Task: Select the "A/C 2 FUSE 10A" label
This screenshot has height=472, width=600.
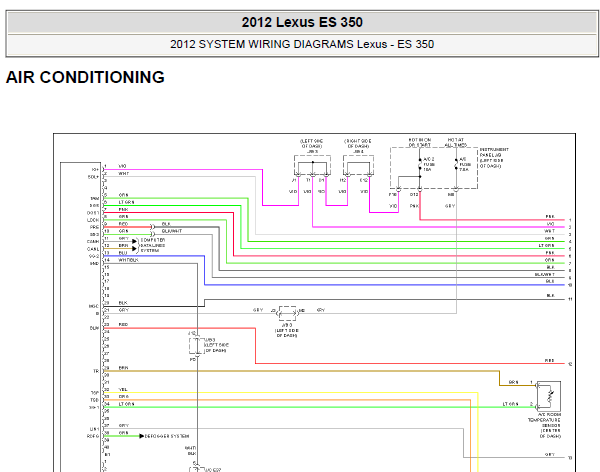Action: (x=429, y=164)
